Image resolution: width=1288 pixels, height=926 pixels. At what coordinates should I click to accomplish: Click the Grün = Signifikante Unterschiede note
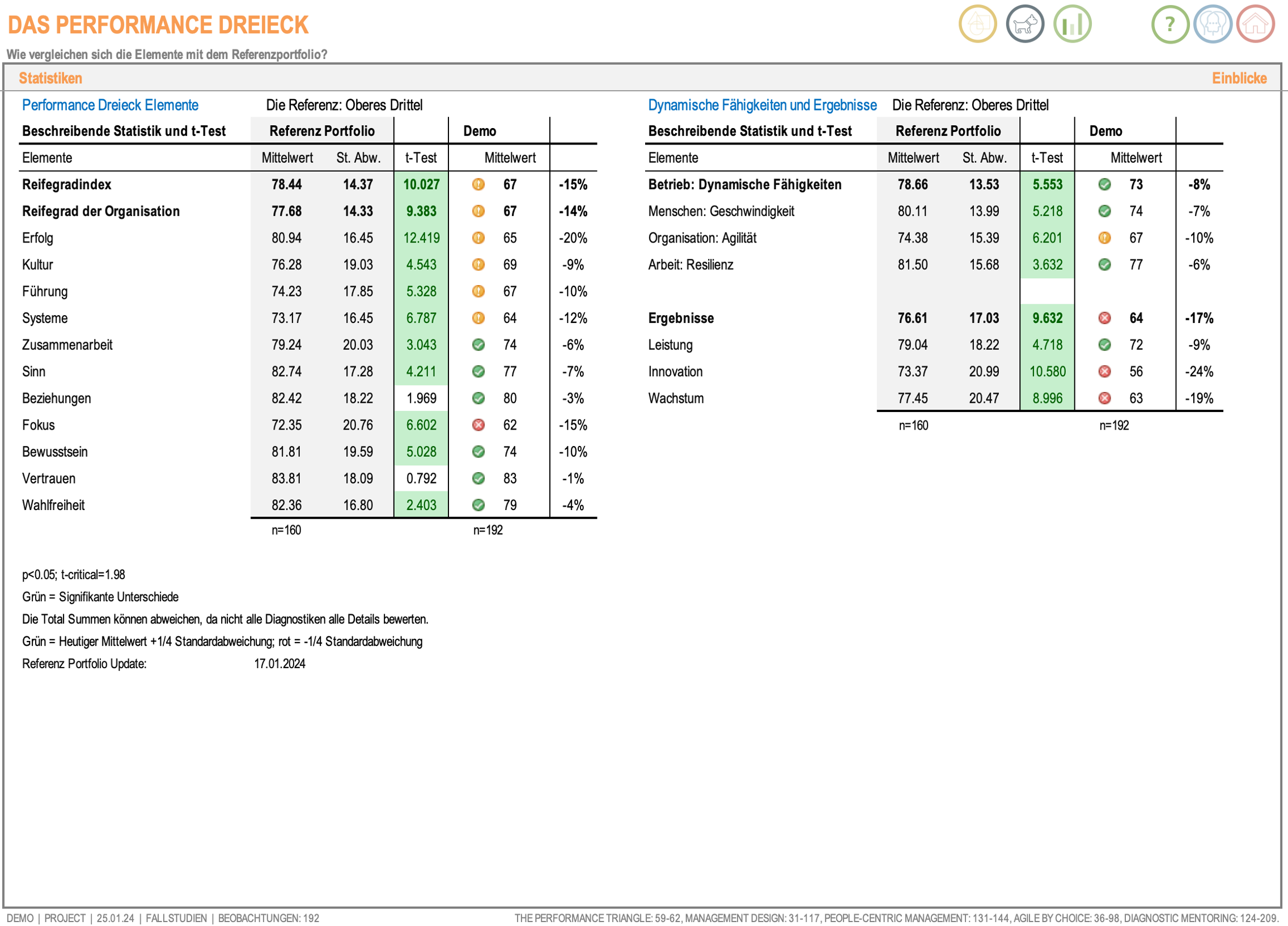[x=100, y=596]
